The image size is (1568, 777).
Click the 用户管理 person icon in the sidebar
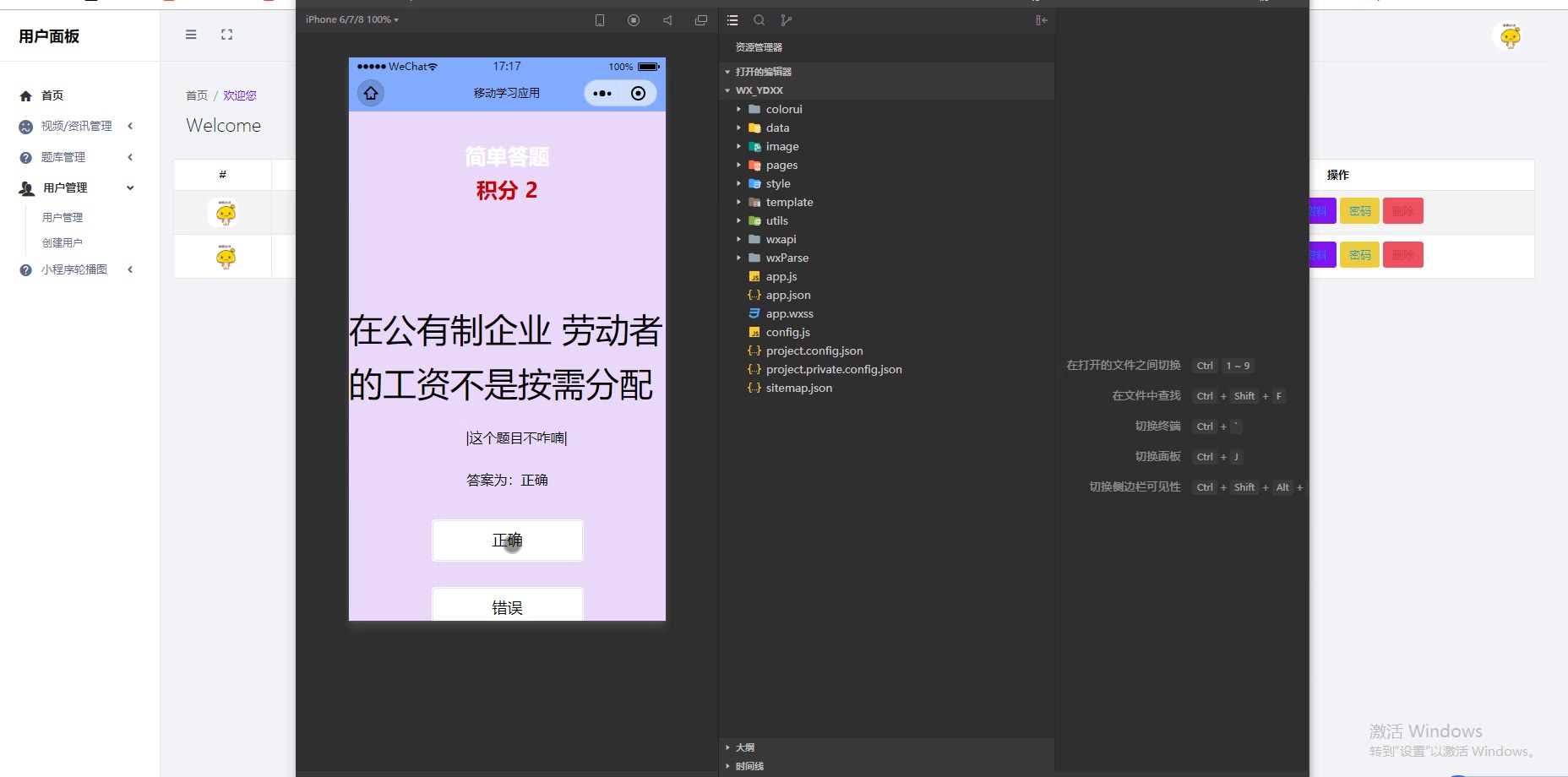[27, 188]
